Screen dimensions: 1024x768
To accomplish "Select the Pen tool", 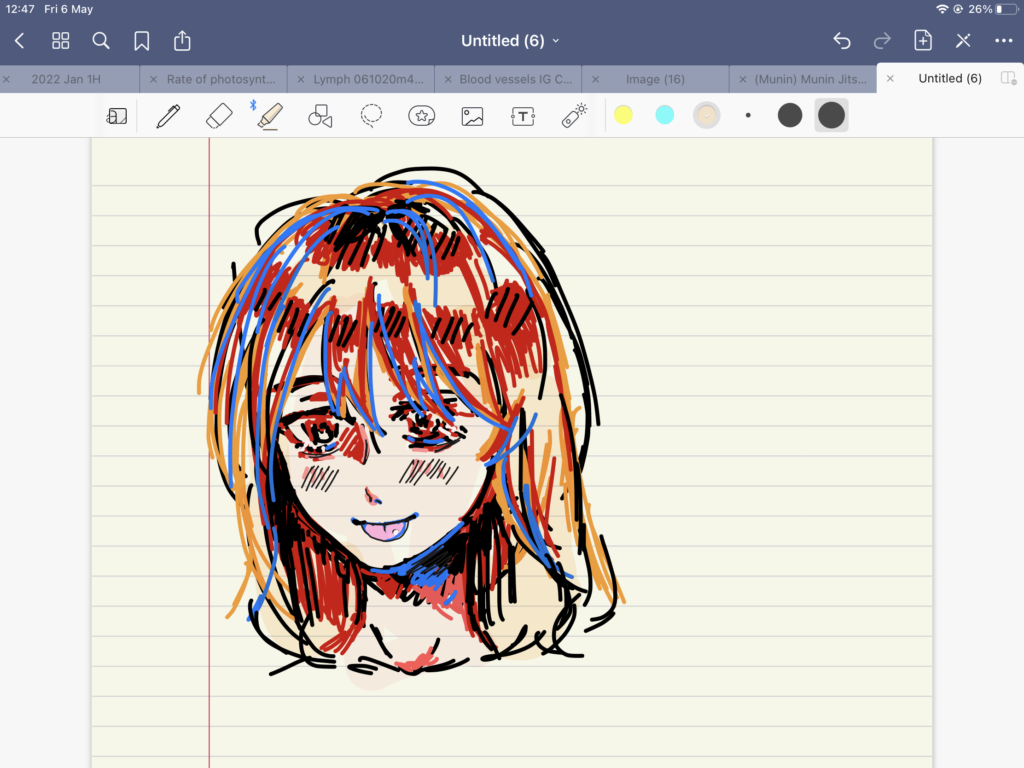I will (x=168, y=116).
